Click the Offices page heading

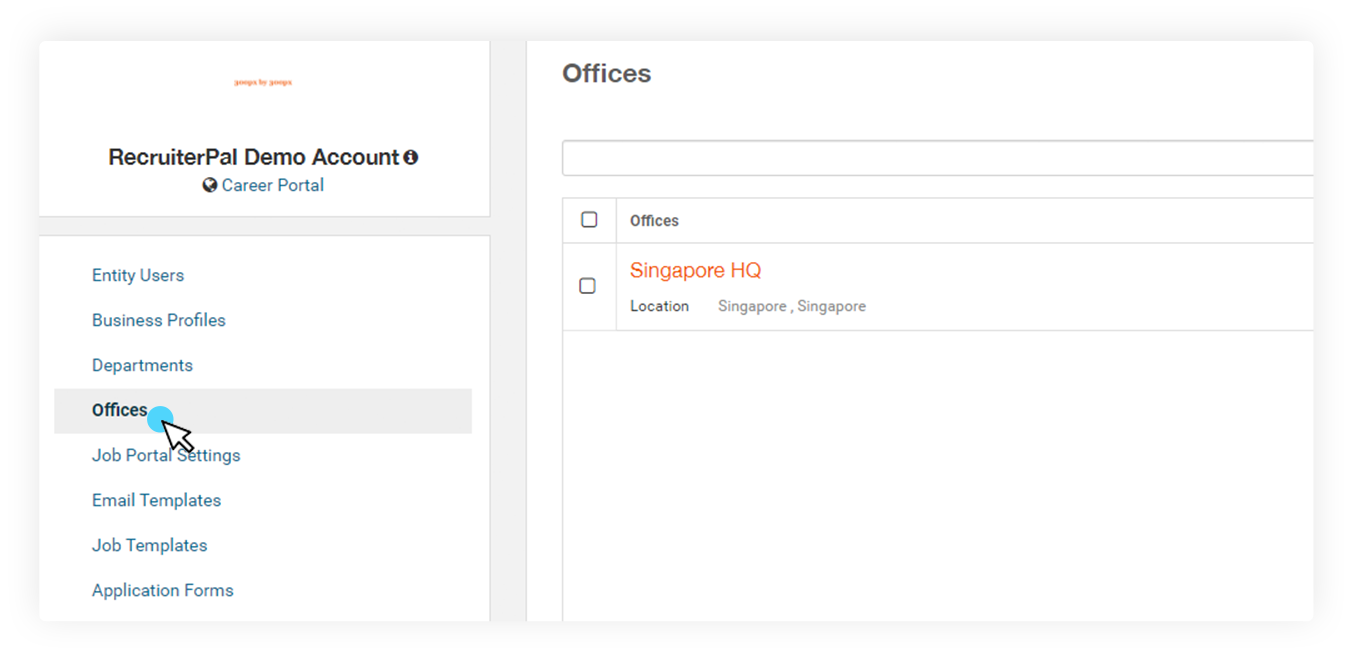(x=607, y=73)
